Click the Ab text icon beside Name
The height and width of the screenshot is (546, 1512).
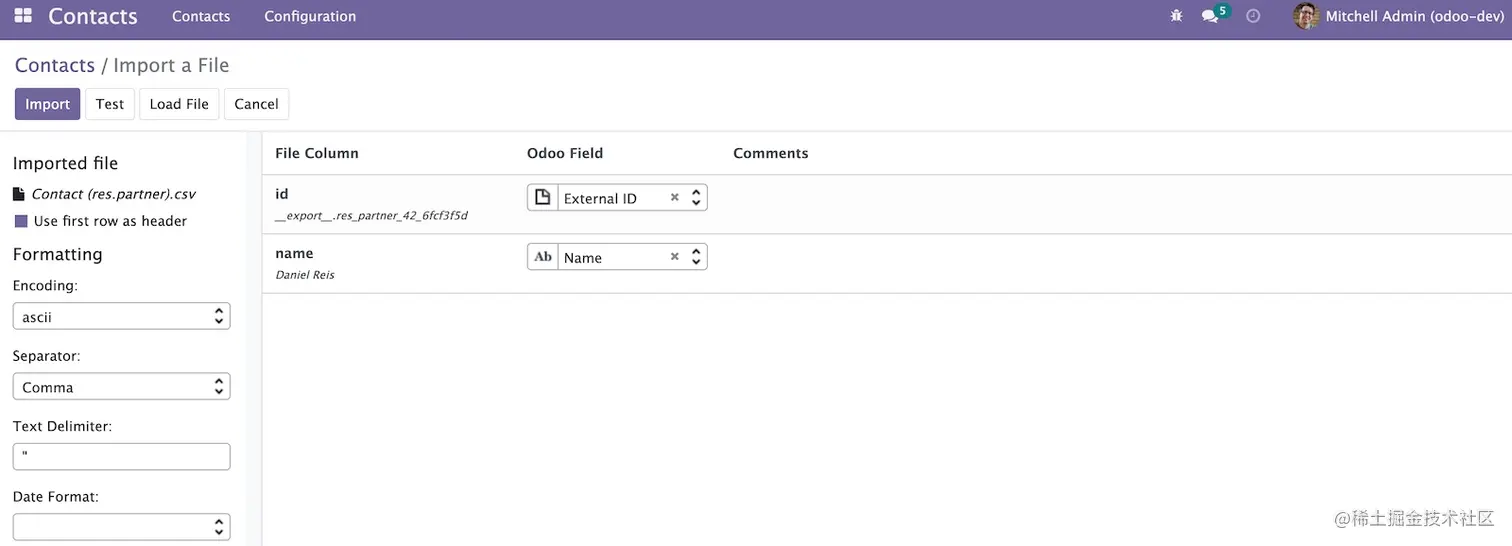pyautogui.click(x=542, y=257)
